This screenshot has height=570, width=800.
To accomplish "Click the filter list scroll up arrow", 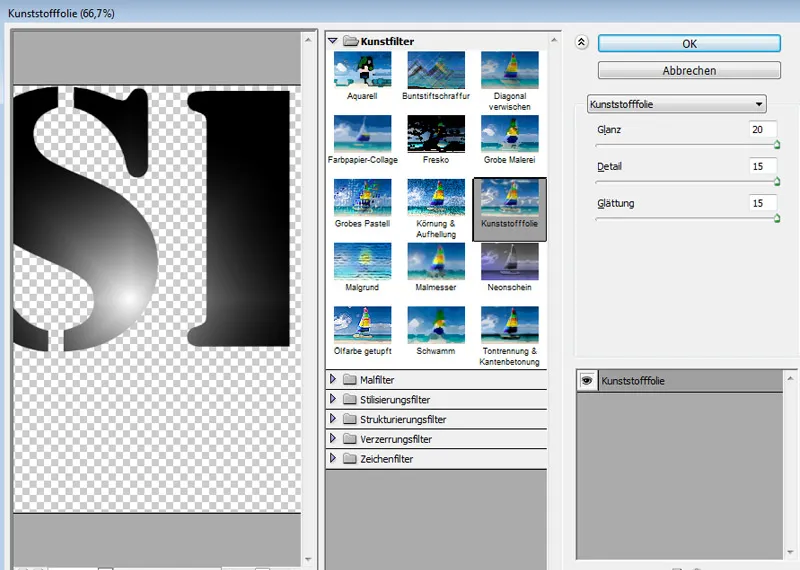I will point(554,40).
